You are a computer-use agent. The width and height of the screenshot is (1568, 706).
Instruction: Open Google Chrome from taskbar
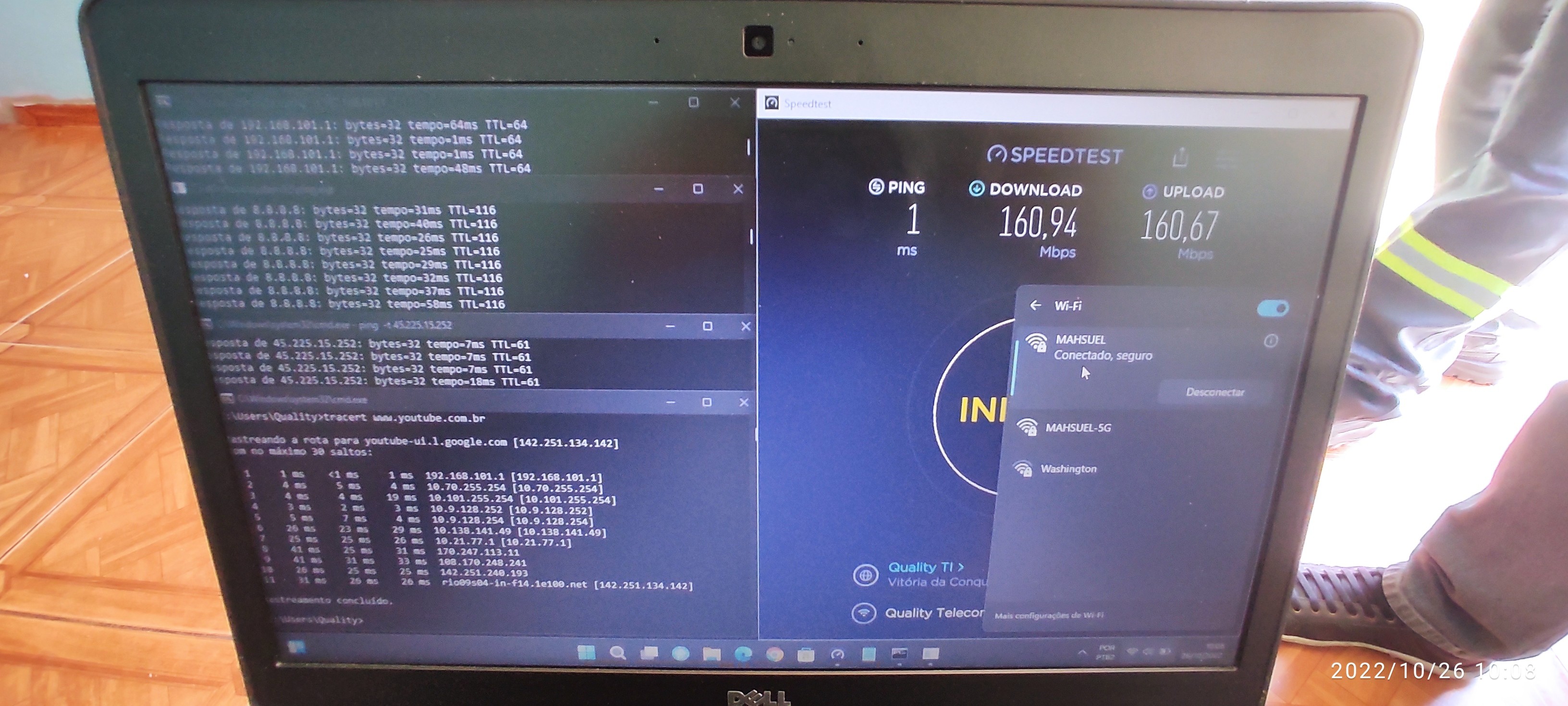pyautogui.click(x=774, y=655)
